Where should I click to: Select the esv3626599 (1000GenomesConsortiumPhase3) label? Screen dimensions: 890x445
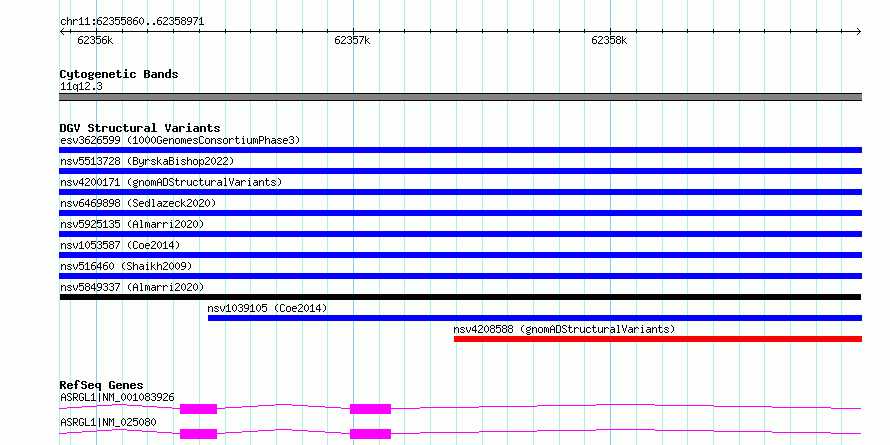(x=180, y=140)
